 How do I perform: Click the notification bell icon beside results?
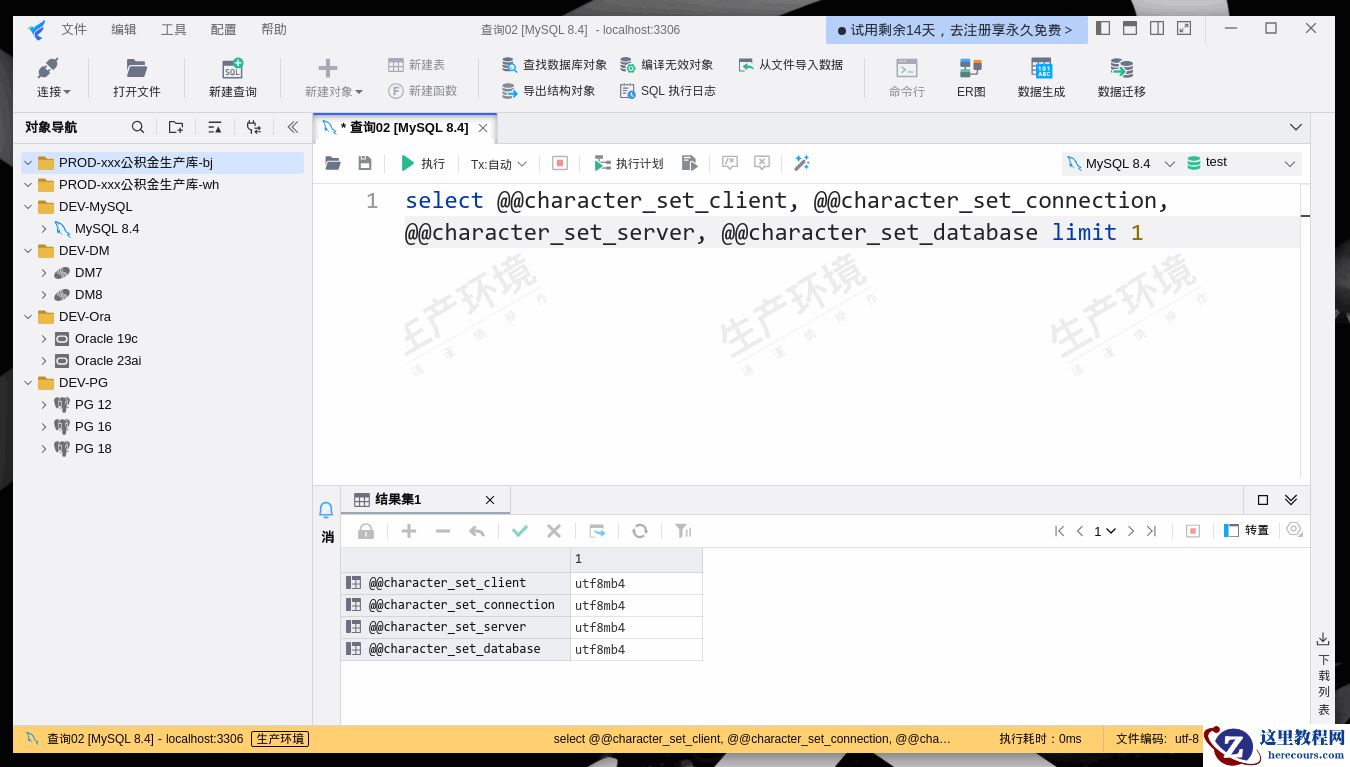pyautogui.click(x=326, y=510)
